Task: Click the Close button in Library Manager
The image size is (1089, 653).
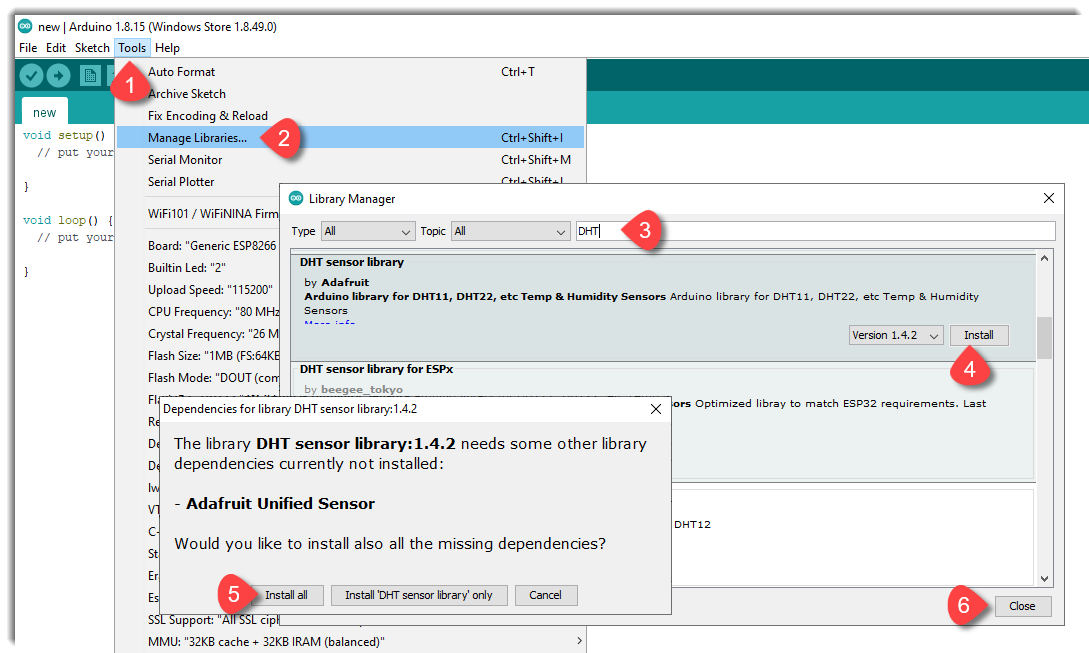Action: pos(1022,606)
